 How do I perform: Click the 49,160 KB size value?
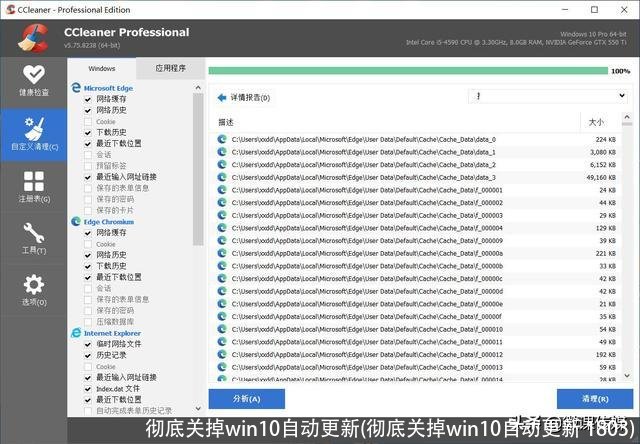click(601, 178)
